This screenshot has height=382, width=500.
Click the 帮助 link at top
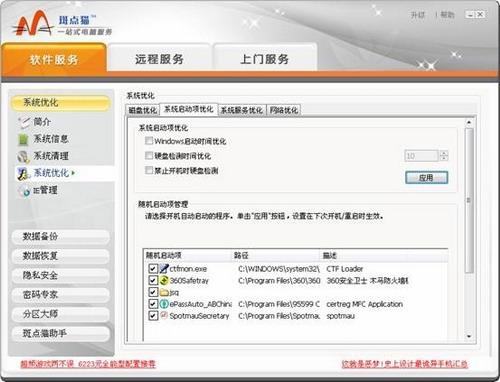pyautogui.click(x=447, y=15)
